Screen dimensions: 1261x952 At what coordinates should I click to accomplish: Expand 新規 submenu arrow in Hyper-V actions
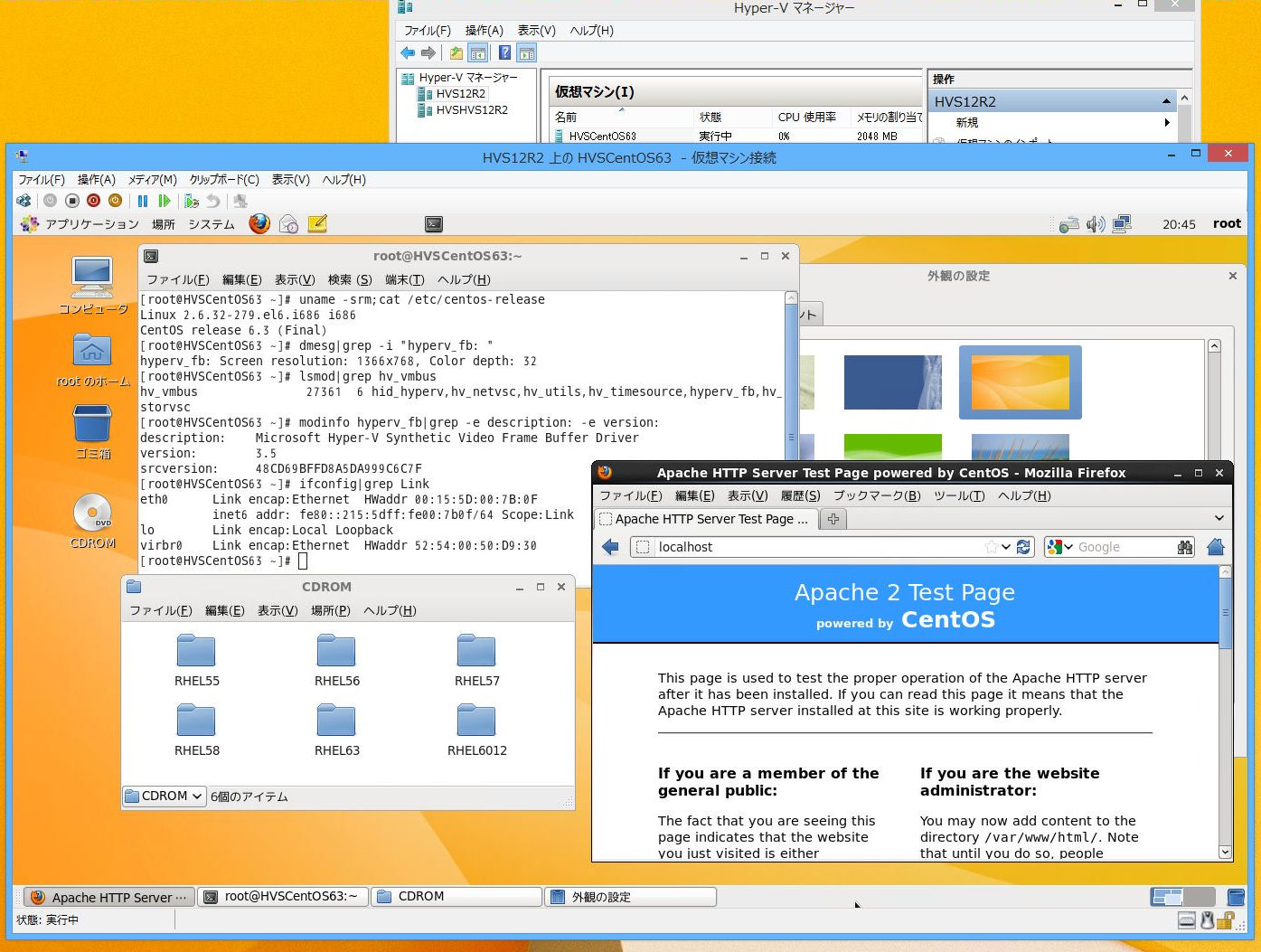tap(1167, 122)
